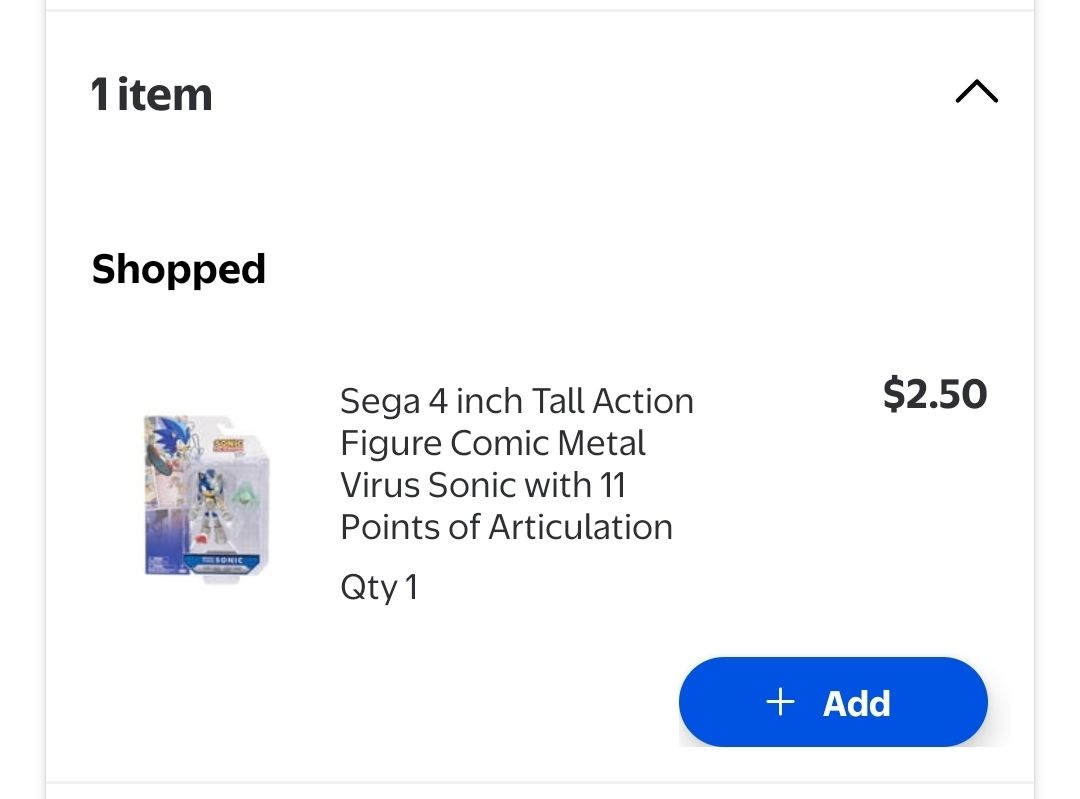Click the $2.50 price
Image resolution: width=1080 pixels, height=799 pixels.
pos(934,394)
